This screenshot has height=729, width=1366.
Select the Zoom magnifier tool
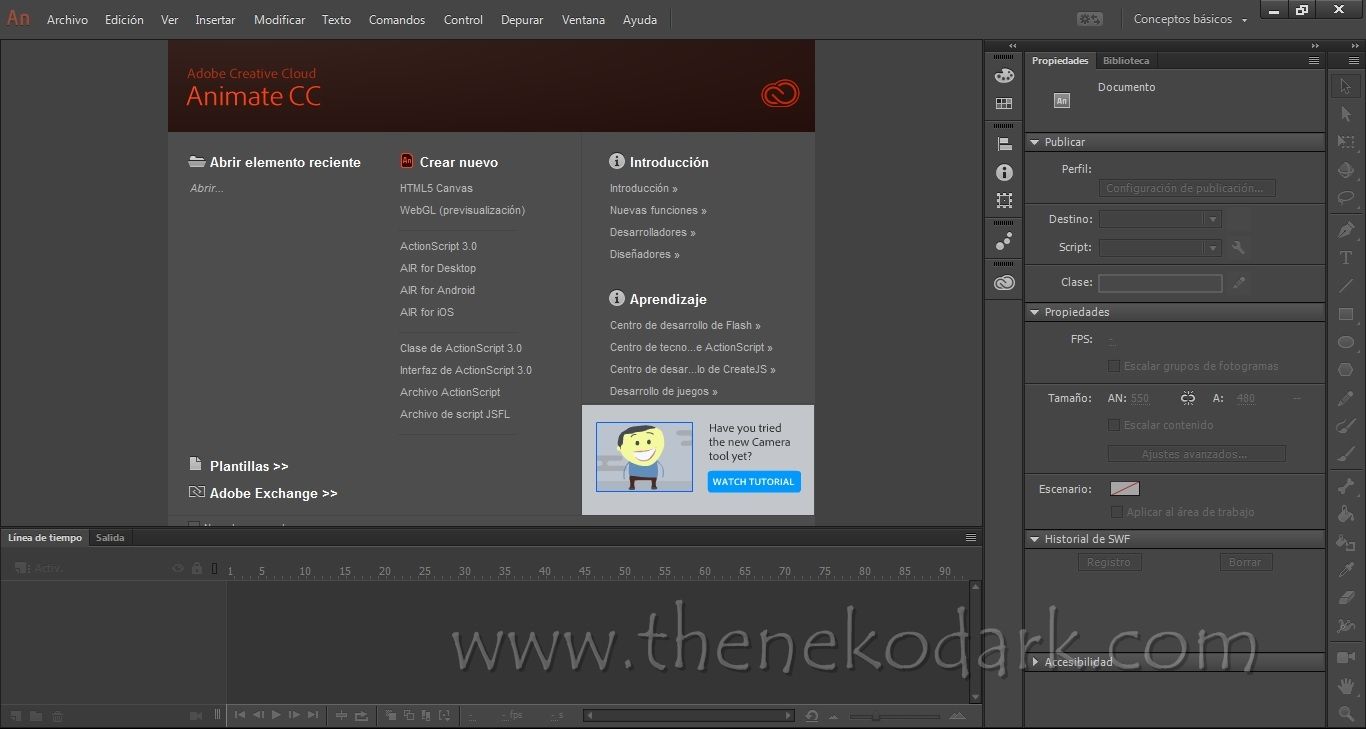[1346, 714]
